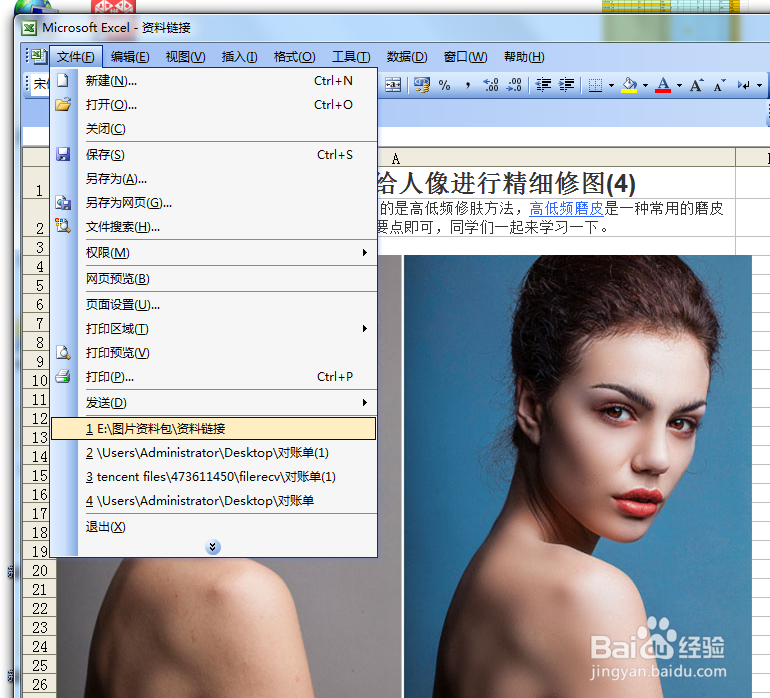770x698 pixels.
Task: Click the Increase Indent icon
Action: [x=566, y=85]
